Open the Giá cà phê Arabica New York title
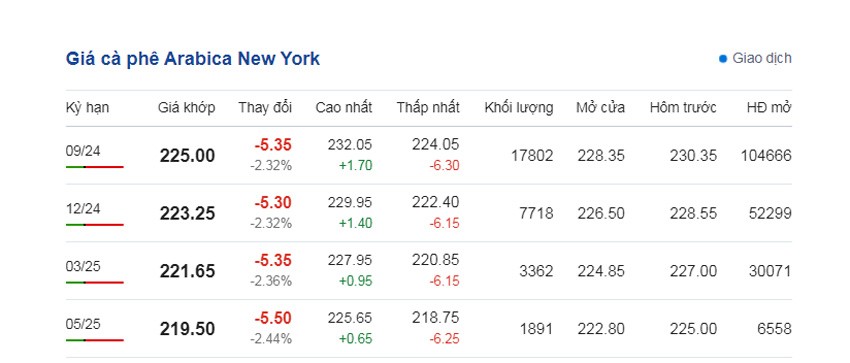This screenshot has width=850, height=363. coord(193,59)
